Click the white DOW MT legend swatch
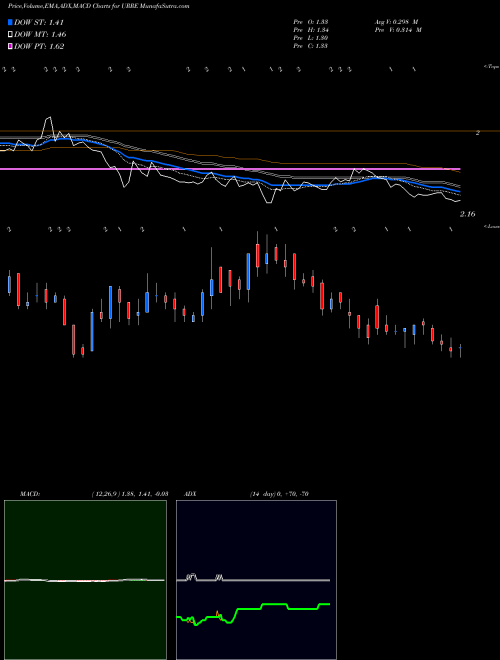This screenshot has width=500, height=660. (x=11, y=35)
